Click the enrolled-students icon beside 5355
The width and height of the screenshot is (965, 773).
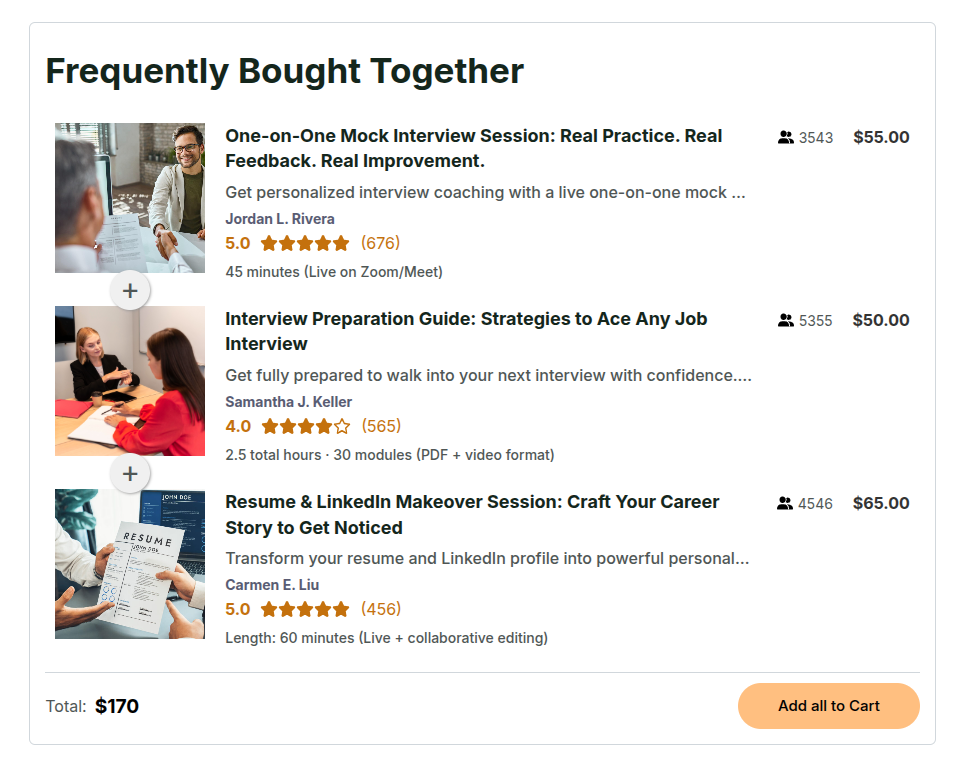pyautogui.click(x=785, y=321)
